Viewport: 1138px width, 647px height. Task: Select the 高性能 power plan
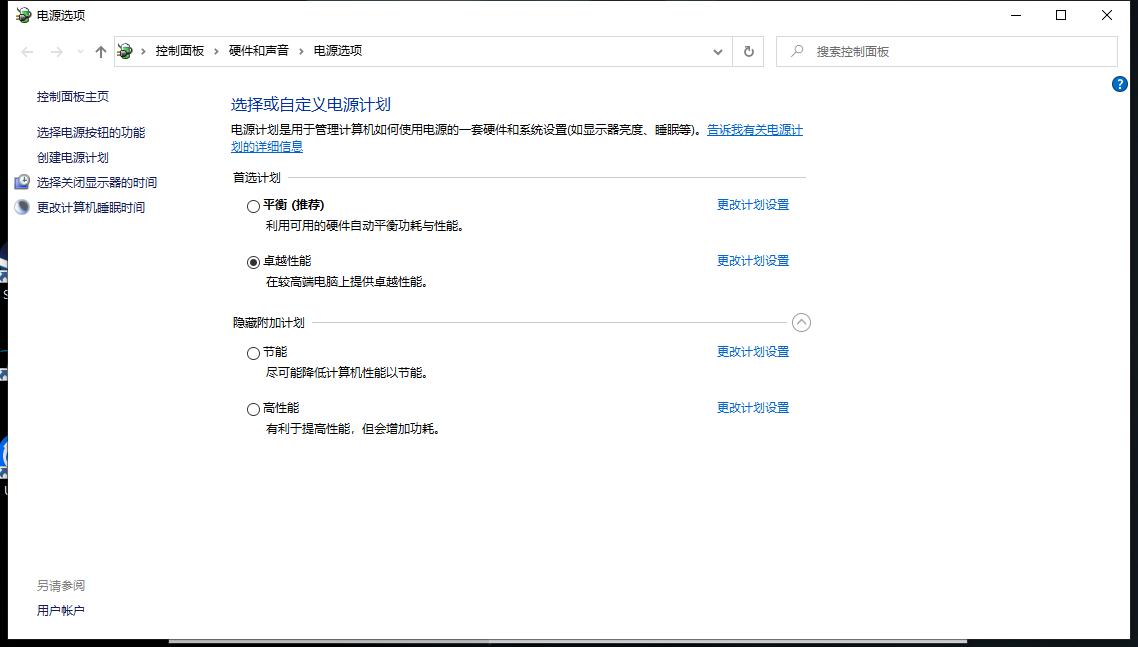(253, 408)
